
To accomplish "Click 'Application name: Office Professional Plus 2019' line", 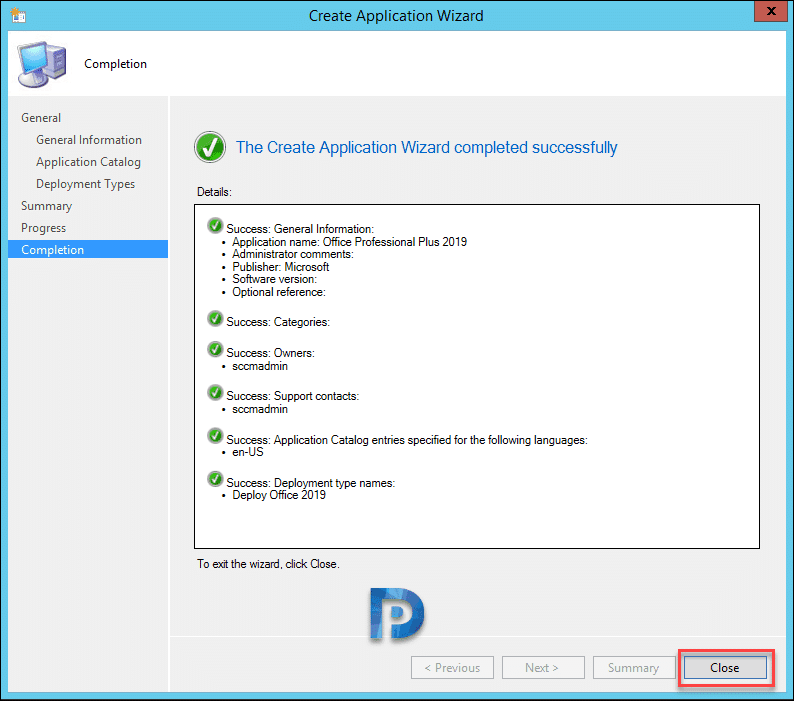I will point(349,242).
